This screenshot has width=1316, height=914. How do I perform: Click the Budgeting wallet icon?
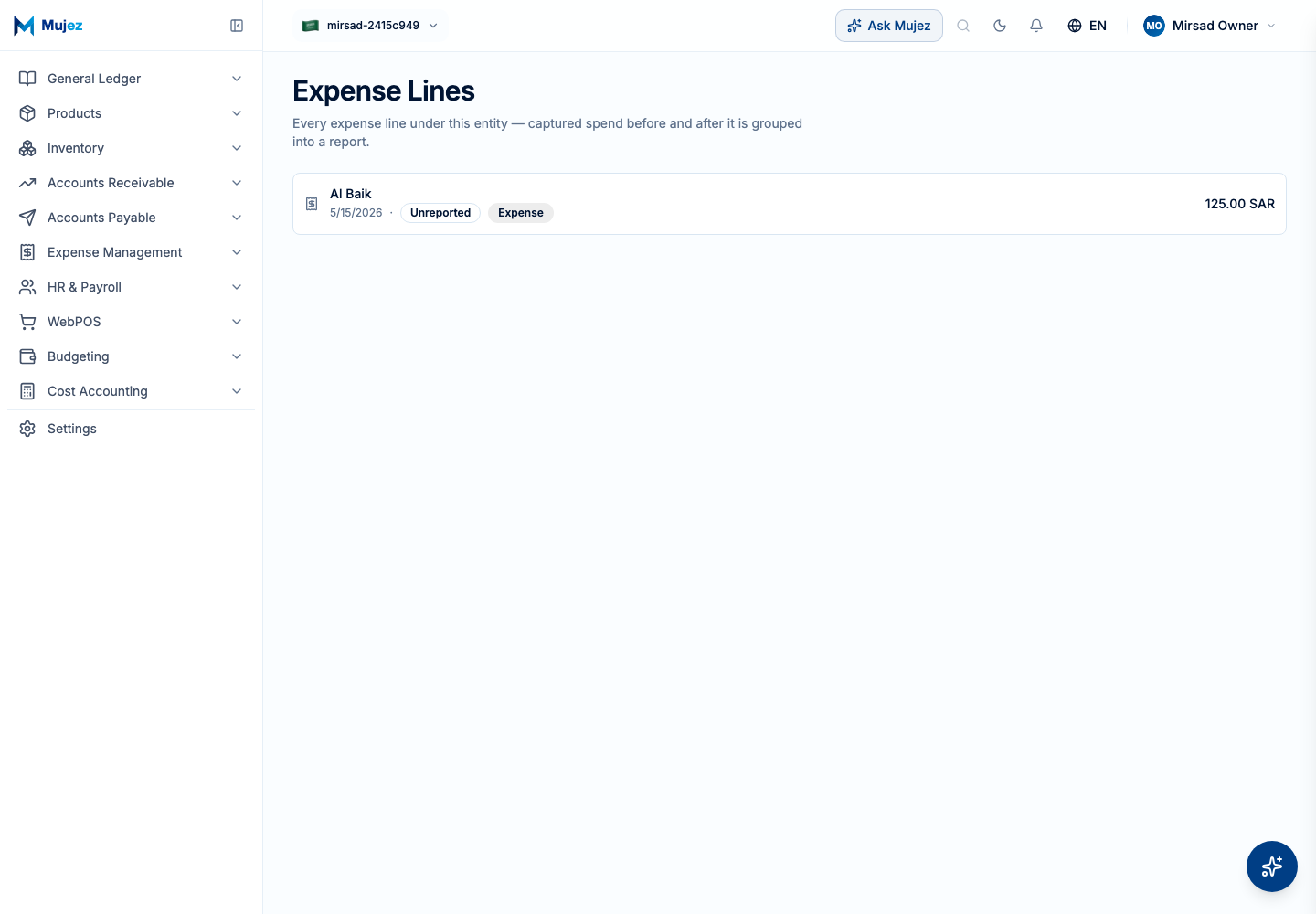click(27, 356)
